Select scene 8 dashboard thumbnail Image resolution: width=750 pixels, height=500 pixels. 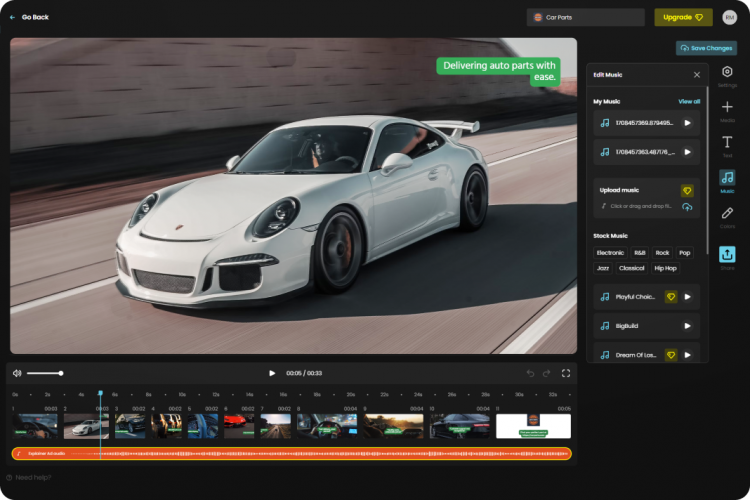pyautogui.click(x=327, y=426)
